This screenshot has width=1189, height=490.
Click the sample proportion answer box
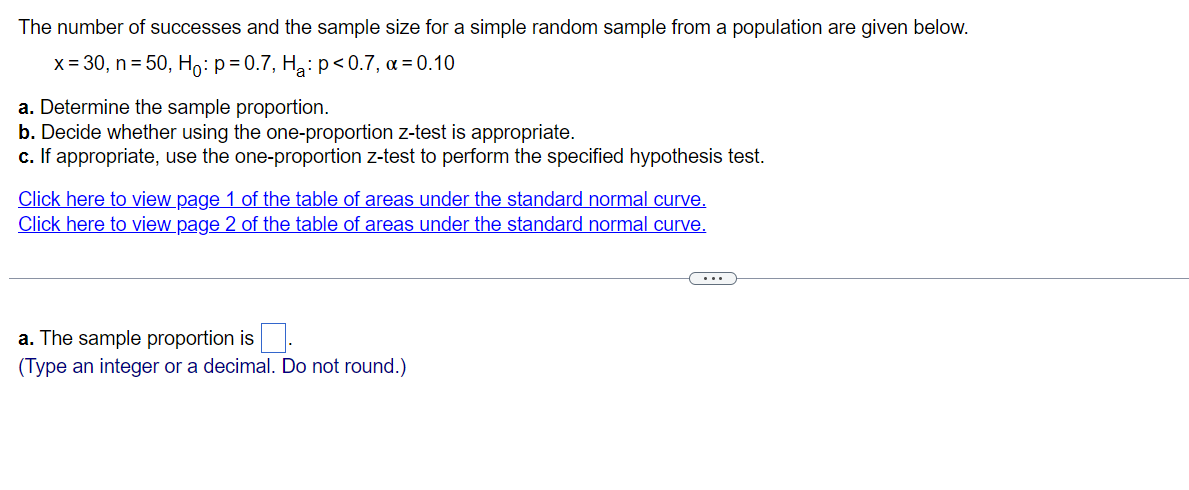[273, 338]
